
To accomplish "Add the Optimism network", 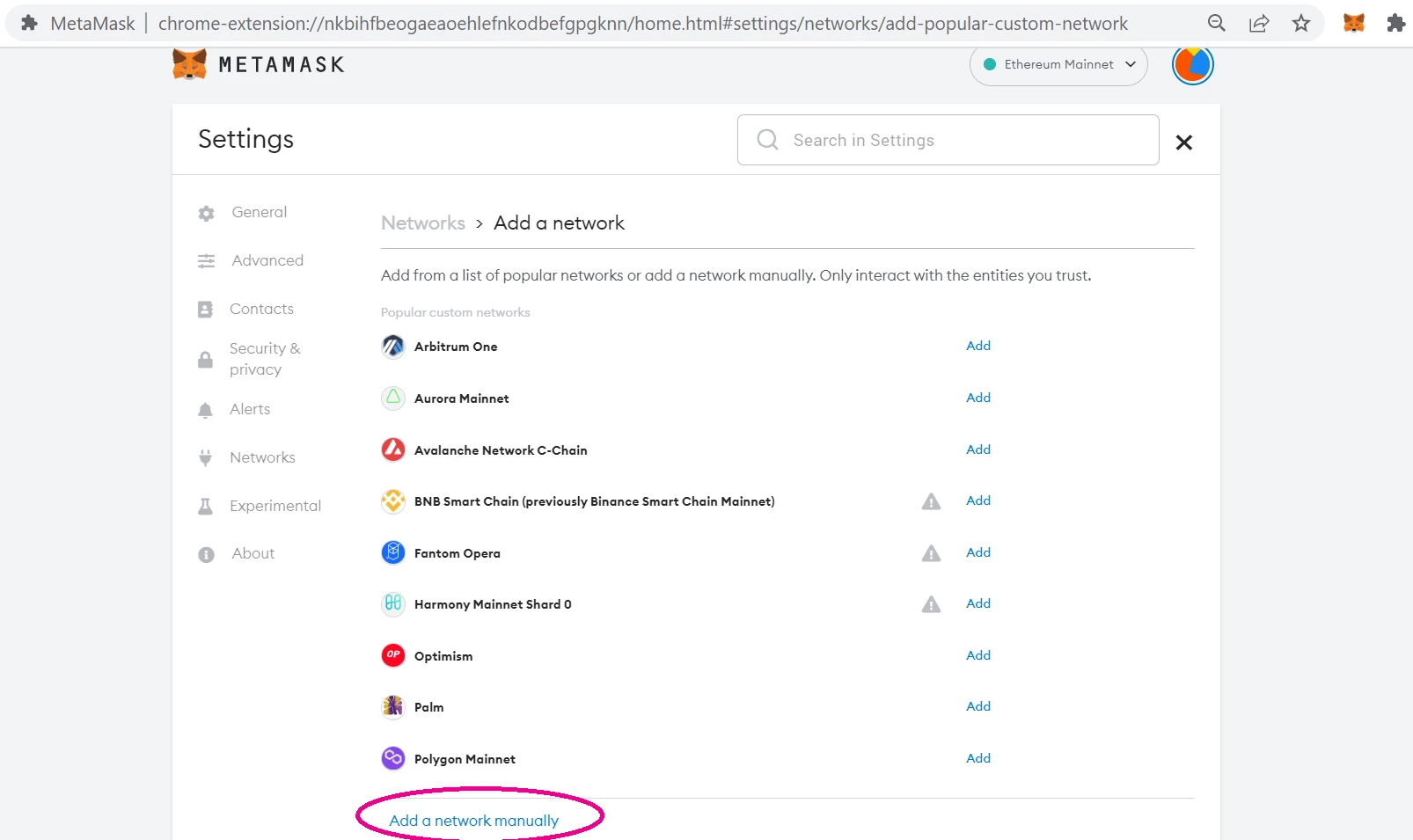I will coord(978,655).
